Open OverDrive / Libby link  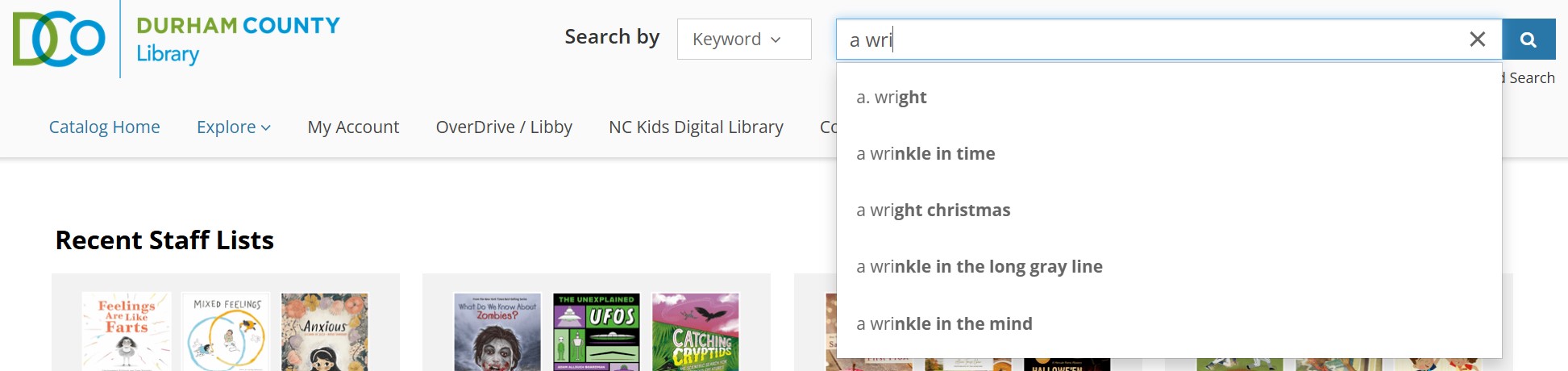click(x=504, y=127)
